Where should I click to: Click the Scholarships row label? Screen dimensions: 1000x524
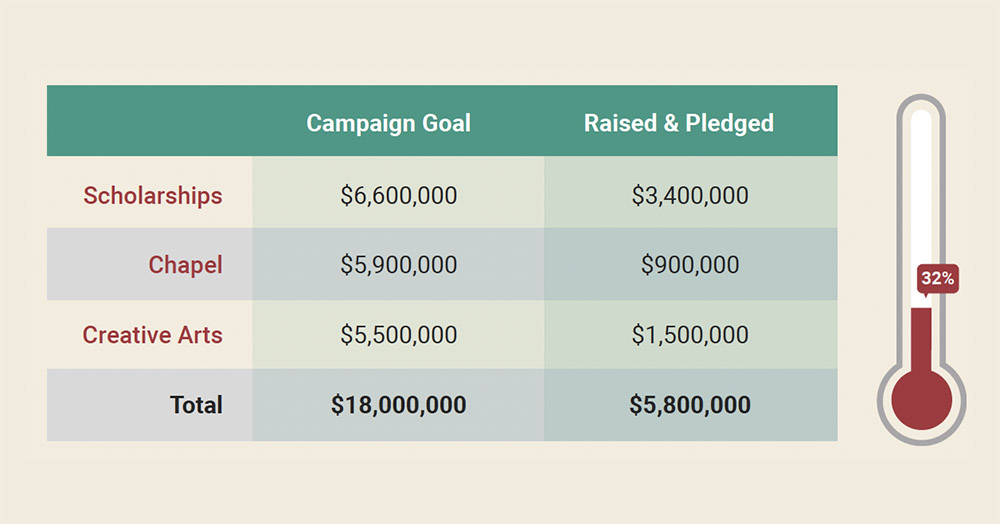pos(153,195)
